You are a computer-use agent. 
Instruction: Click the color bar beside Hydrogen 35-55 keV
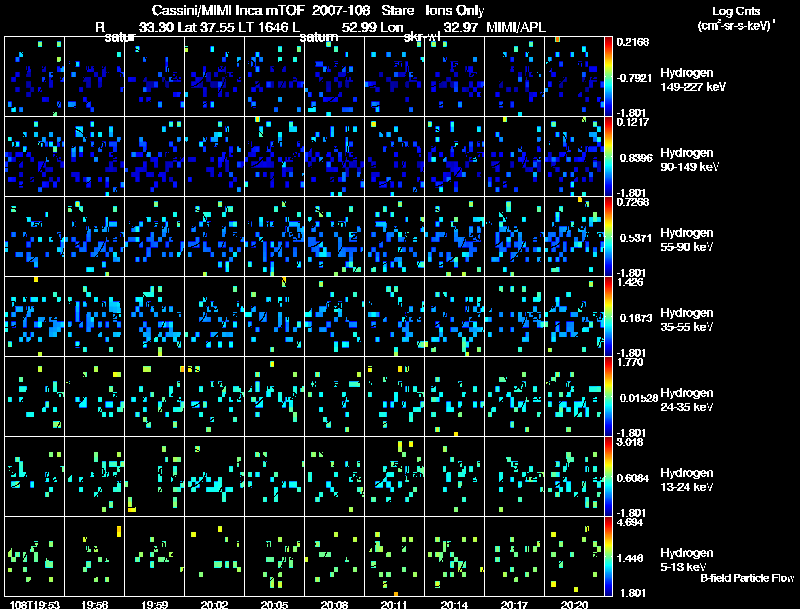pyautogui.click(x=608, y=317)
